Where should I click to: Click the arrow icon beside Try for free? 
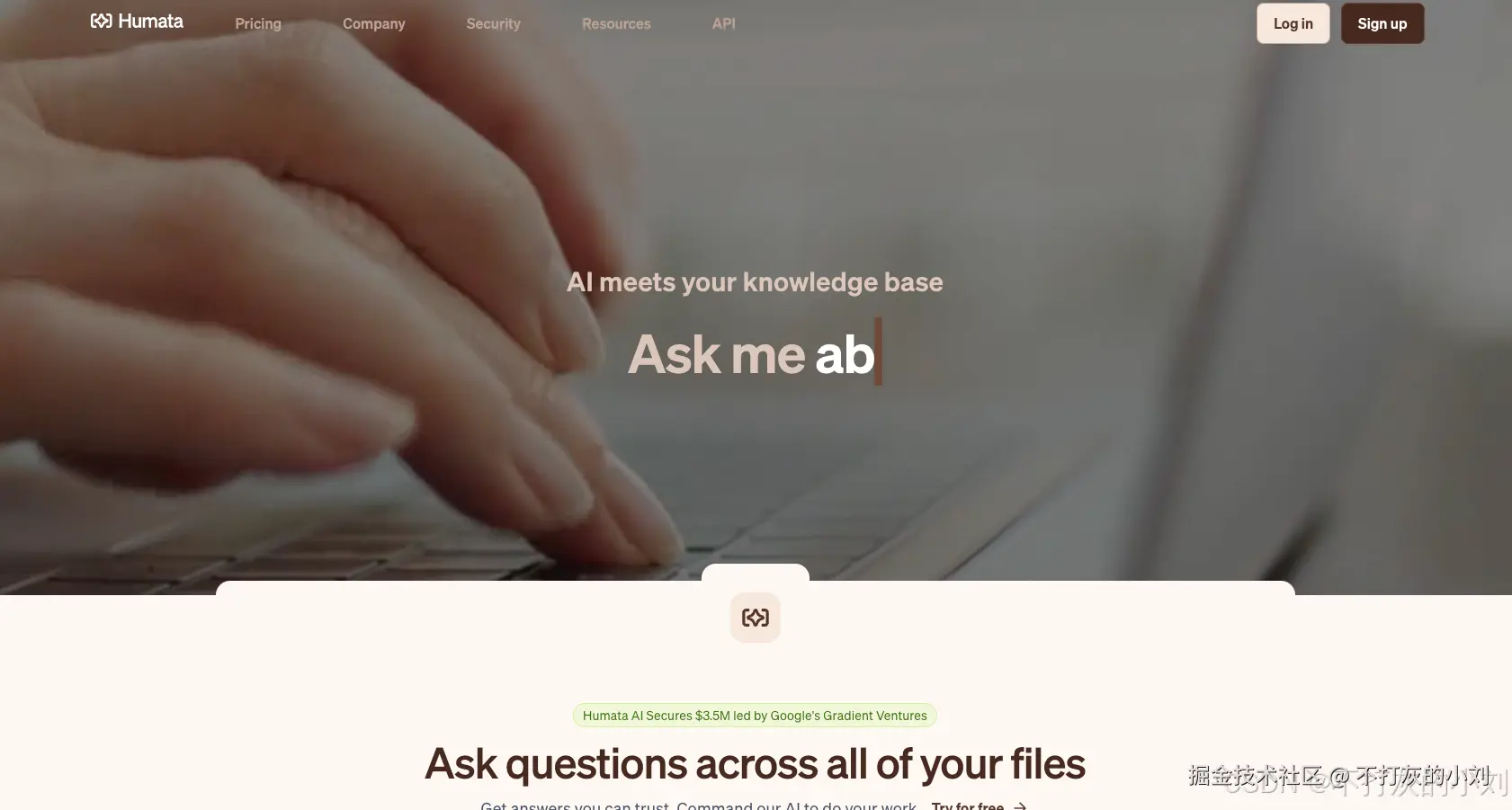[1020, 806]
